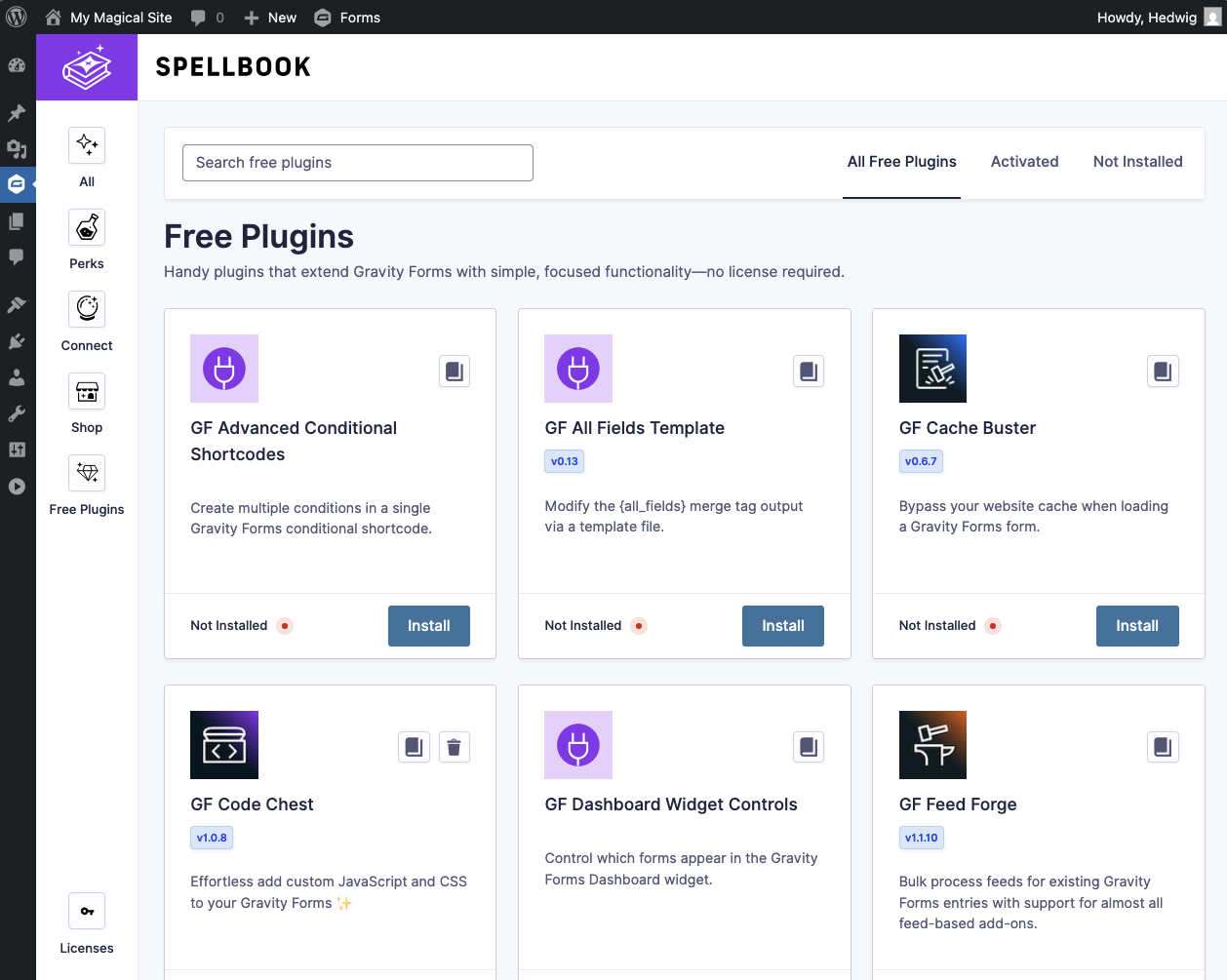This screenshot has height=980, width=1227.
Task: Switch to the Activated tab
Action: 1024,161
